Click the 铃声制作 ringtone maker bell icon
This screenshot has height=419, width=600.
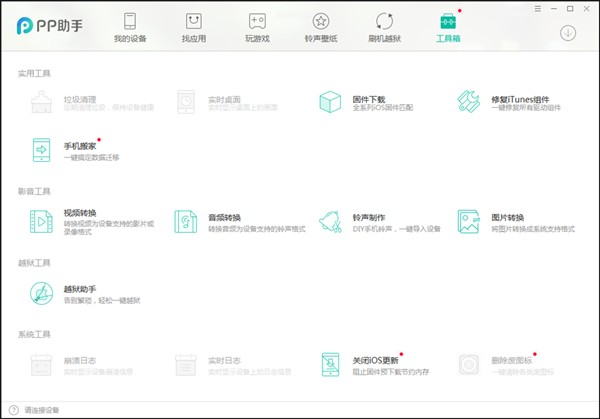pos(329,221)
